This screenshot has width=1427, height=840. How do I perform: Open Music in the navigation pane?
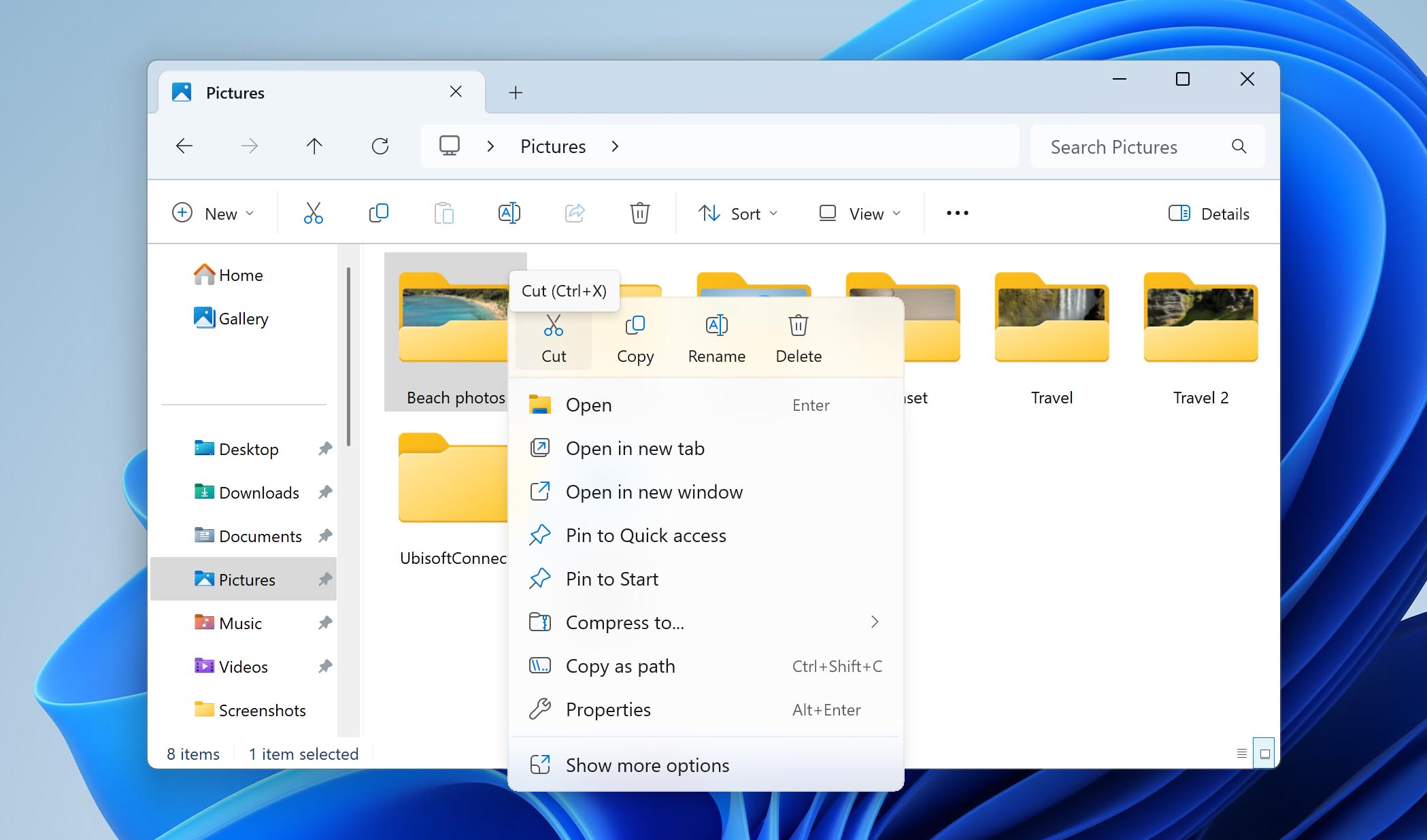pos(229,623)
